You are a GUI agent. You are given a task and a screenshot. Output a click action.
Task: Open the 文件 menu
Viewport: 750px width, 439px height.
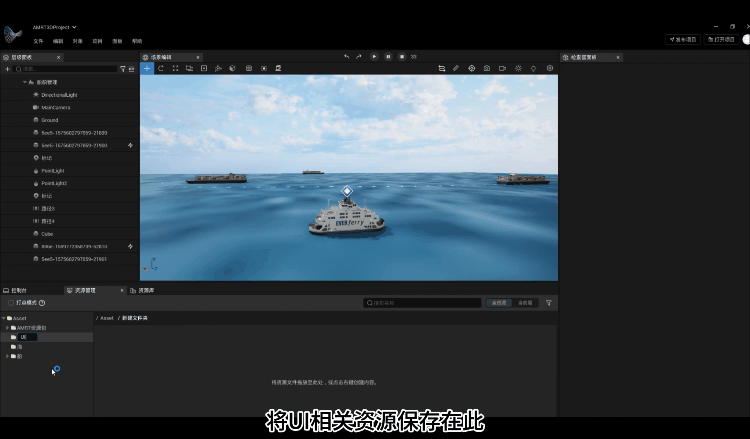(38, 41)
